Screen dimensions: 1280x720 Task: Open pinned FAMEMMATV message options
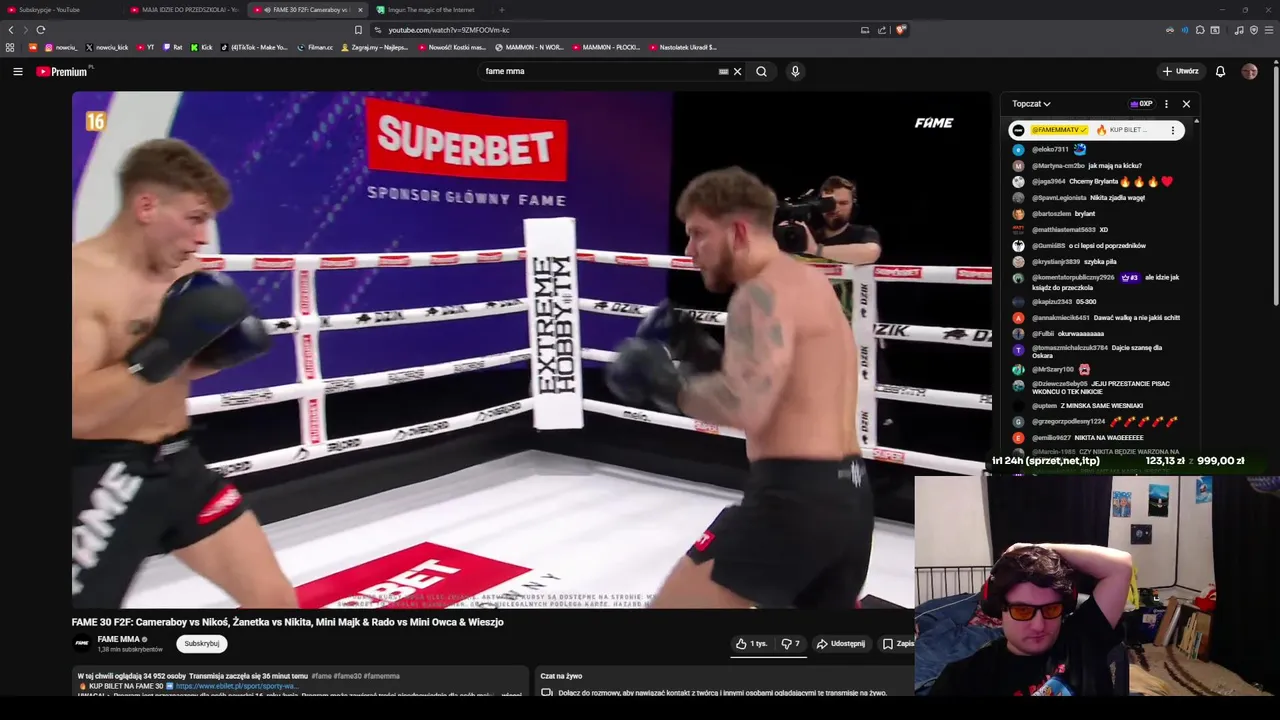pyautogui.click(x=1173, y=130)
